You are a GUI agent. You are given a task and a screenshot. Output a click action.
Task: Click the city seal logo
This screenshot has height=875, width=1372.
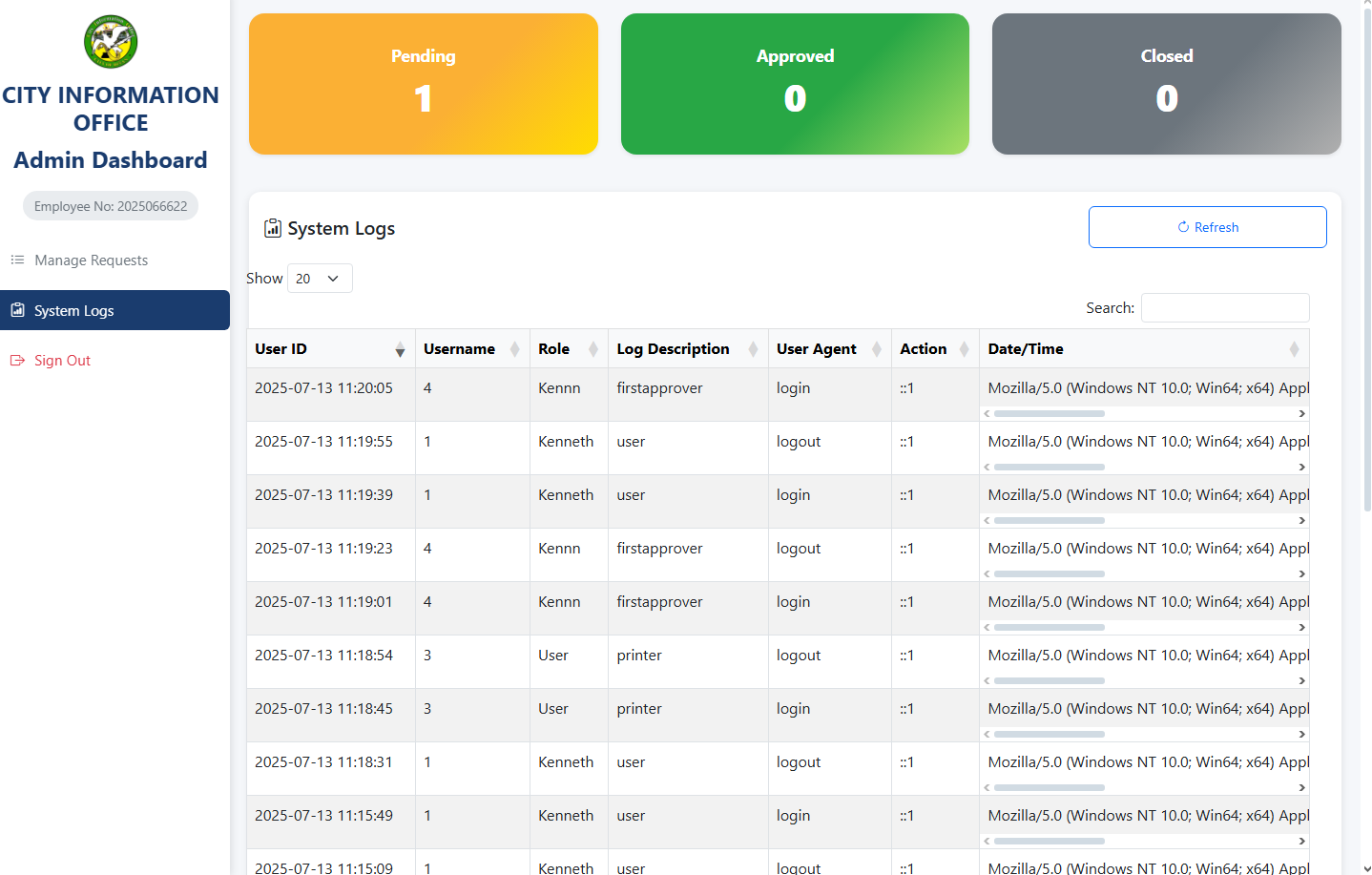(111, 42)
